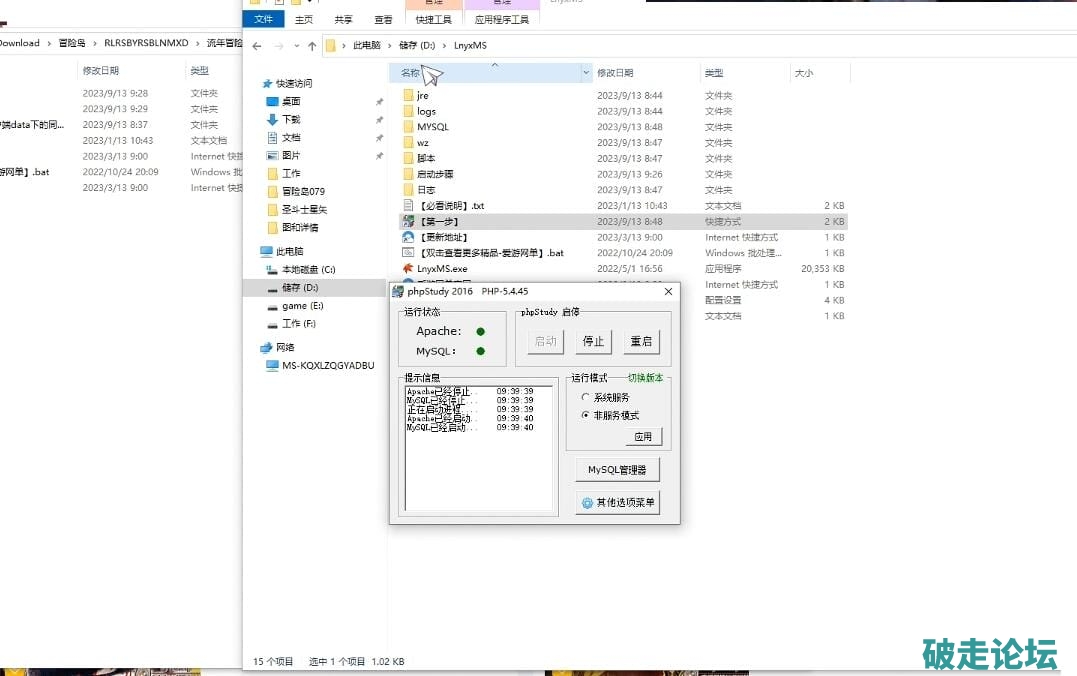Screen dimensions: 1077x676
Task: Click the 【更新地址】 internet shortcut icon
Action: point(408,237)
